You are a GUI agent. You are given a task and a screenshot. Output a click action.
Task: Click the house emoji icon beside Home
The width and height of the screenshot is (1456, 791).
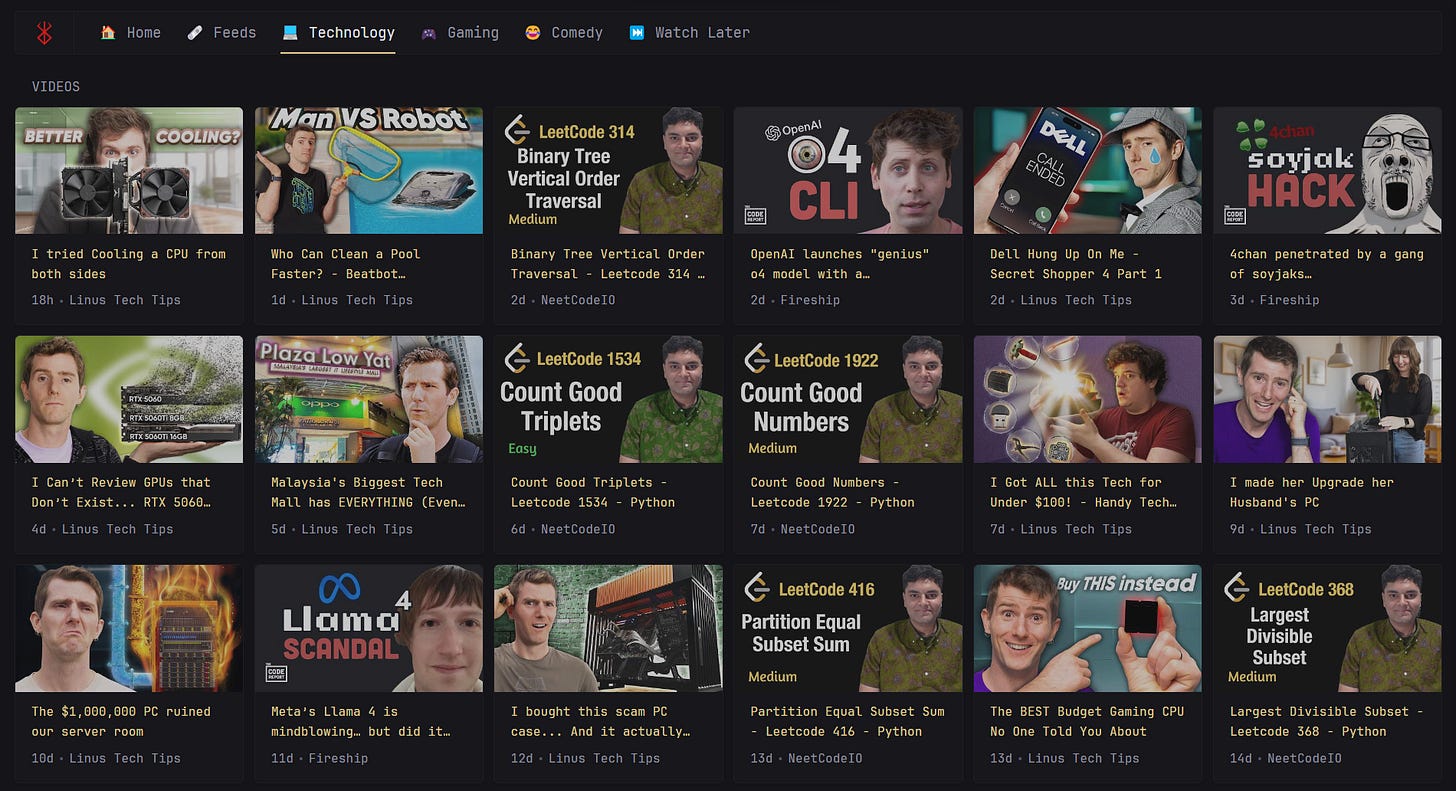point(108,33)
